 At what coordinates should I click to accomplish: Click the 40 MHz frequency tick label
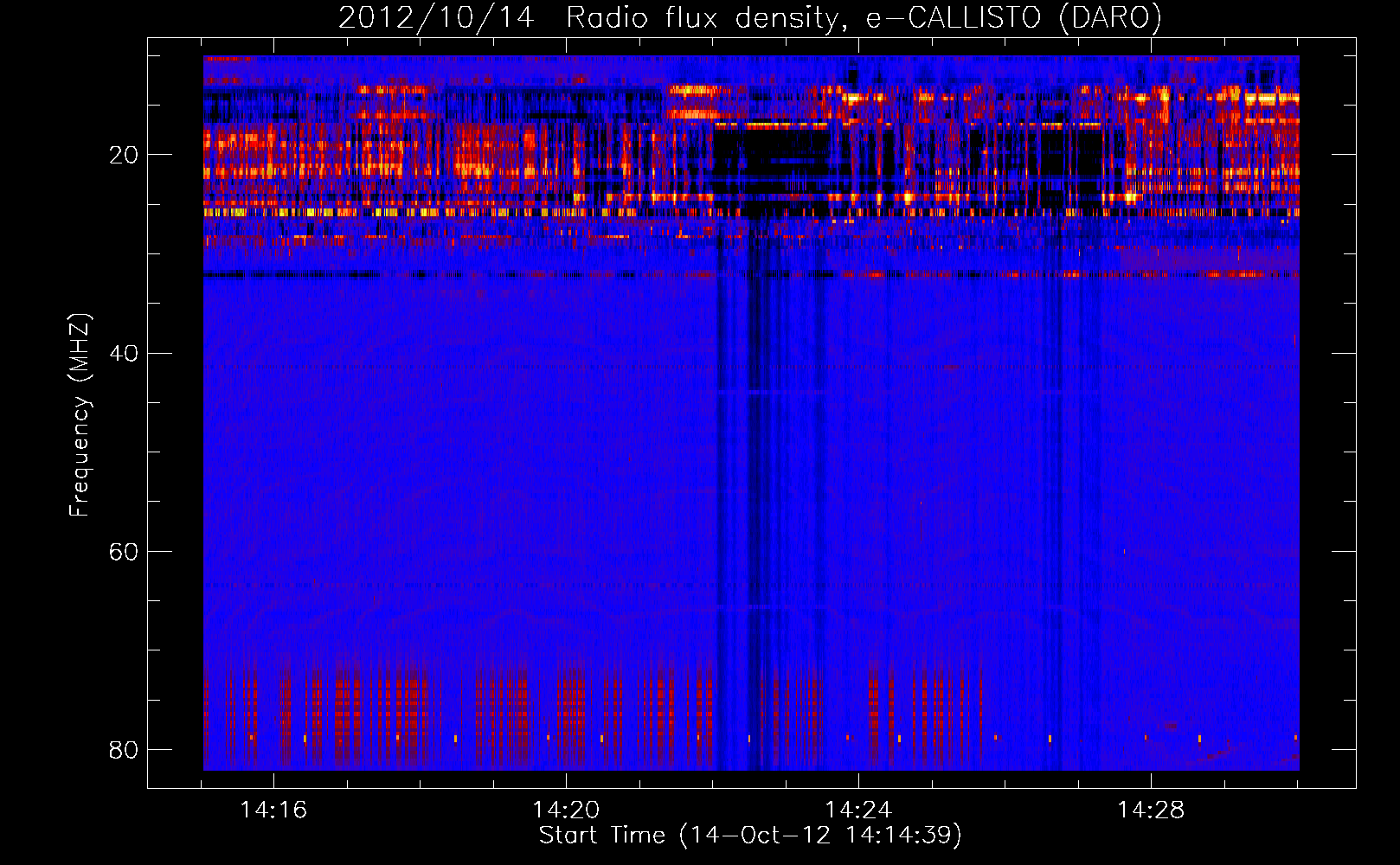coord(124,353)
